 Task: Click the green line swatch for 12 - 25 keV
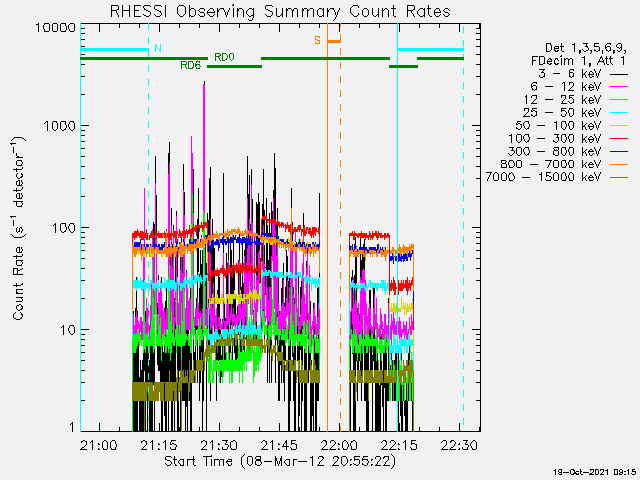pyautogui.click(x=619, y=100)
